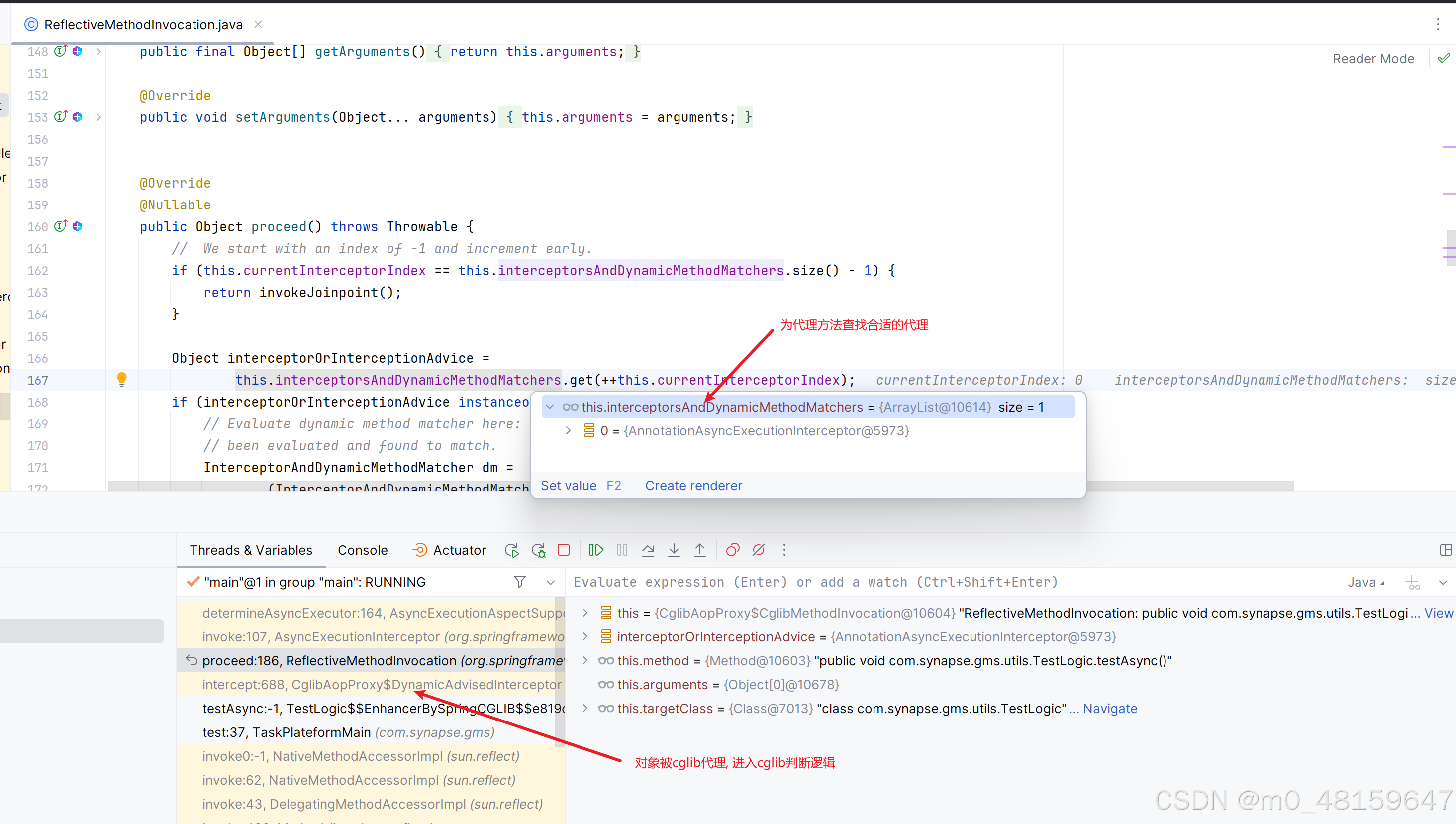Open the Java language dropdown in evaluate bar
This screenshot has height=824, width=1456.
click(x=1365, y=582)
